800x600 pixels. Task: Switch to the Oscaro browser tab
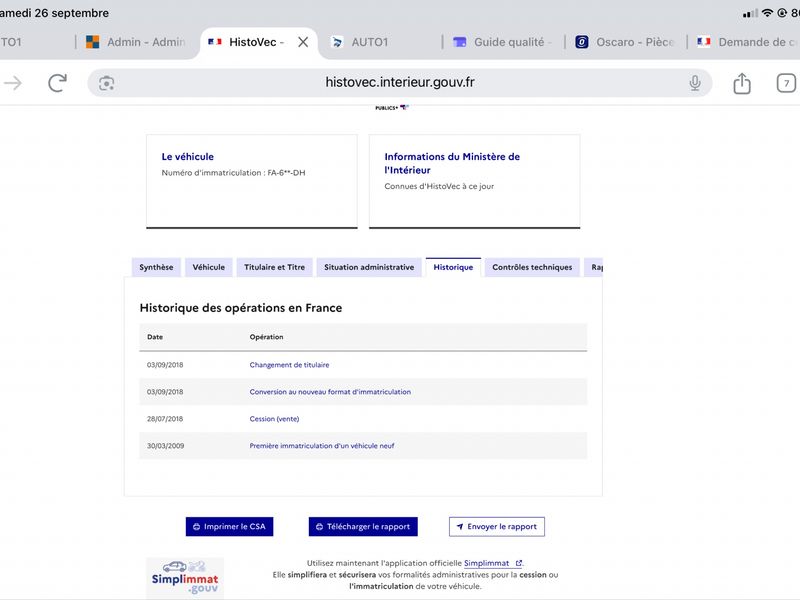pos(626,42)
